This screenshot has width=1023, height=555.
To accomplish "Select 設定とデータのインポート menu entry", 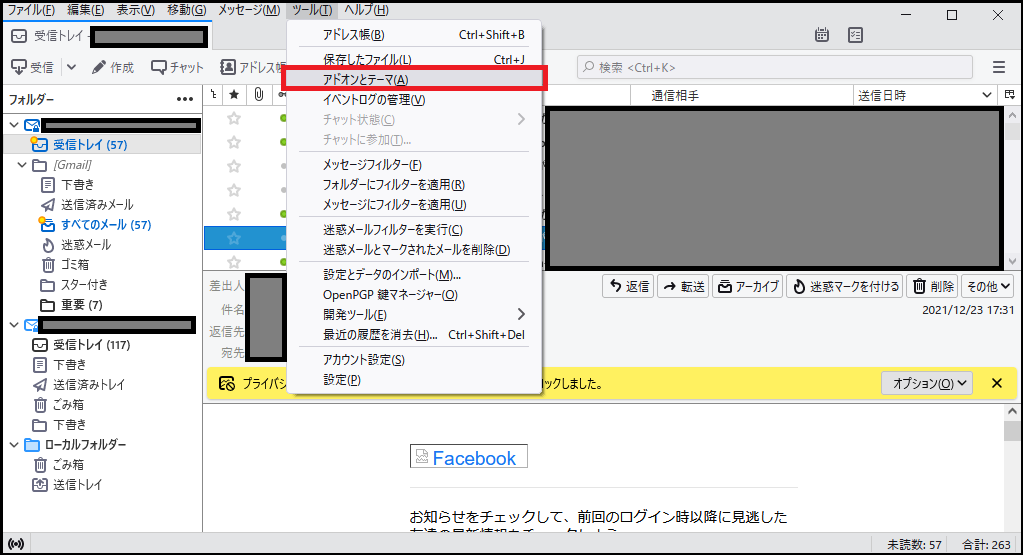I will coord(414,275).
